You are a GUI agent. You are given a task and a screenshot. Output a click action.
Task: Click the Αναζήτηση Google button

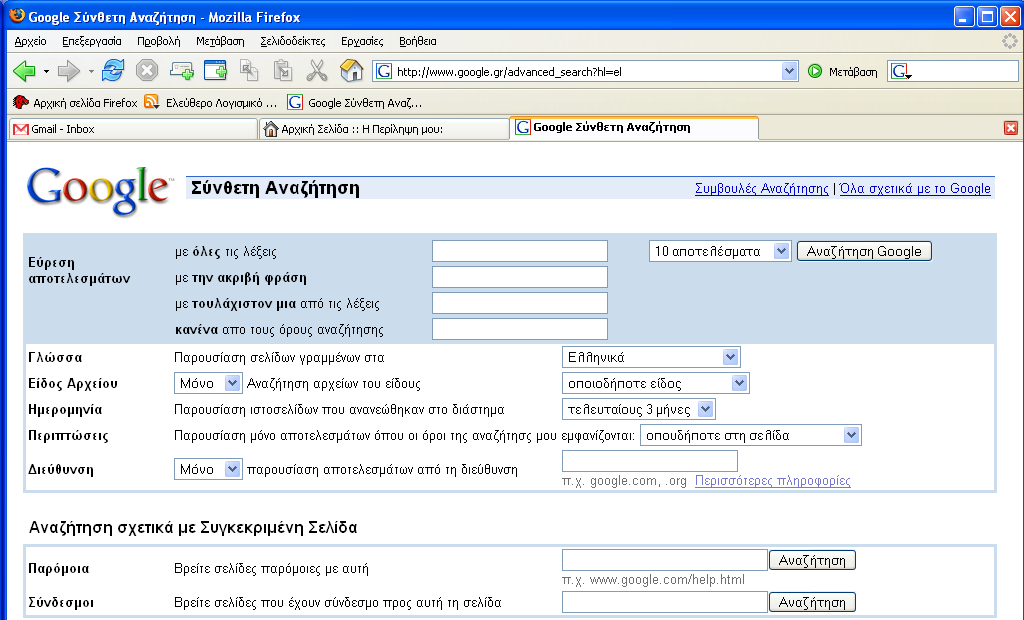pos(864,252)
